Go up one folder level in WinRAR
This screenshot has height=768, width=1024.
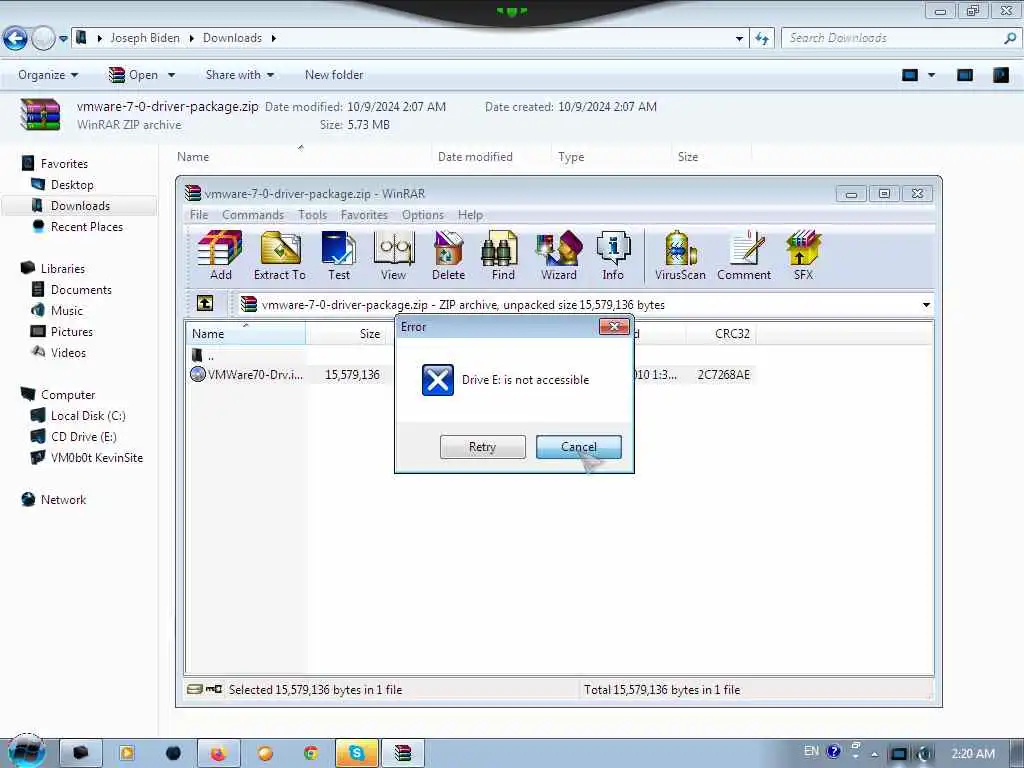tap(204, 304)
